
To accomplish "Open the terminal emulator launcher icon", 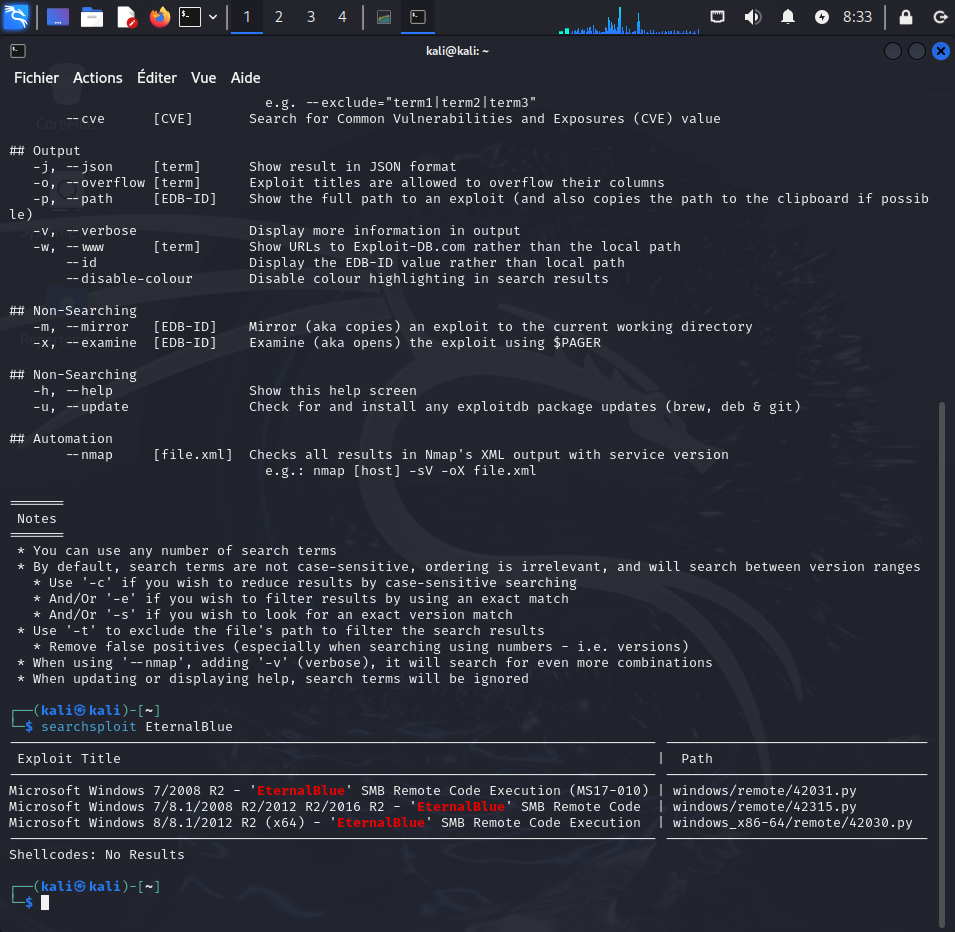I will [190, 17].
